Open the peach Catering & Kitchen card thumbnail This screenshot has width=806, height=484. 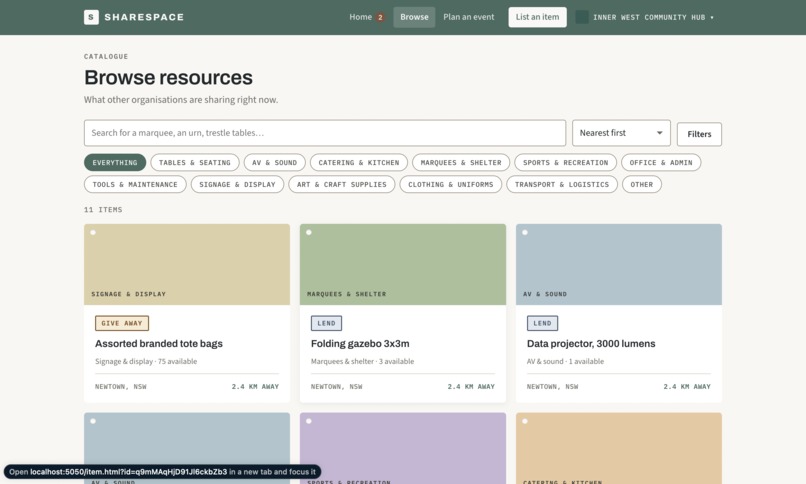[619, 449]
